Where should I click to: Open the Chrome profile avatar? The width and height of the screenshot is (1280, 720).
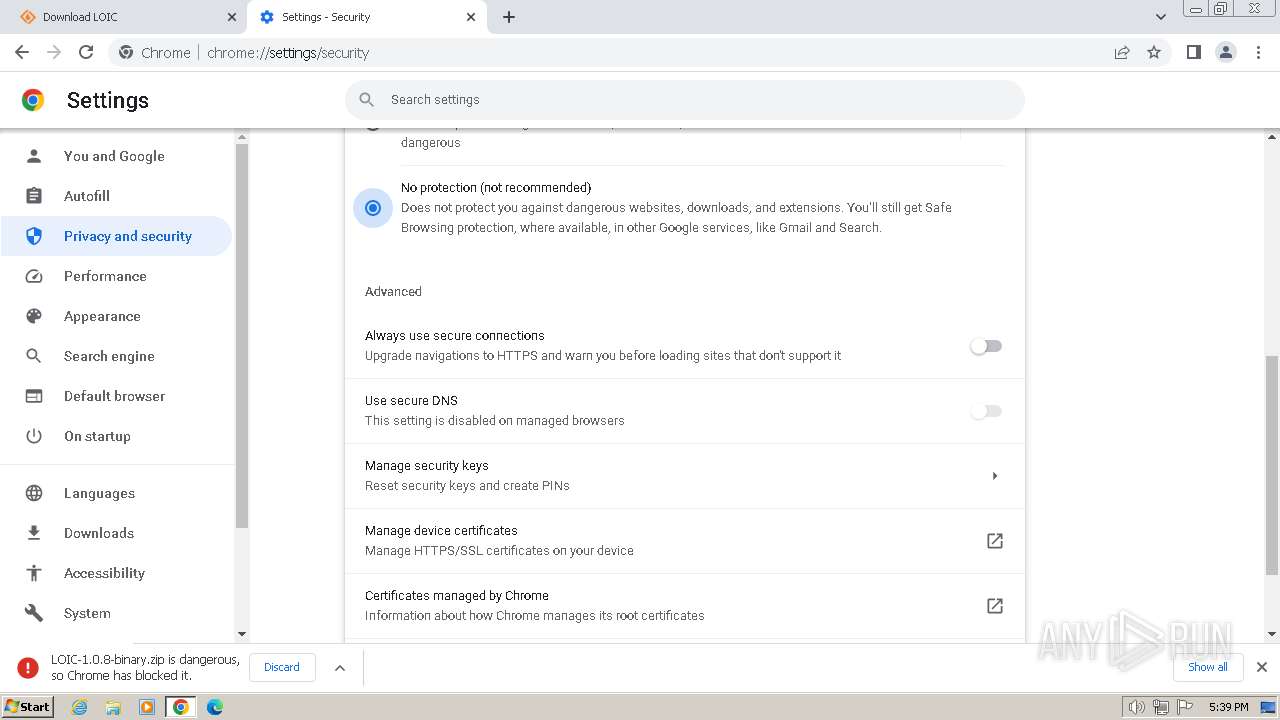point(1225,52)
